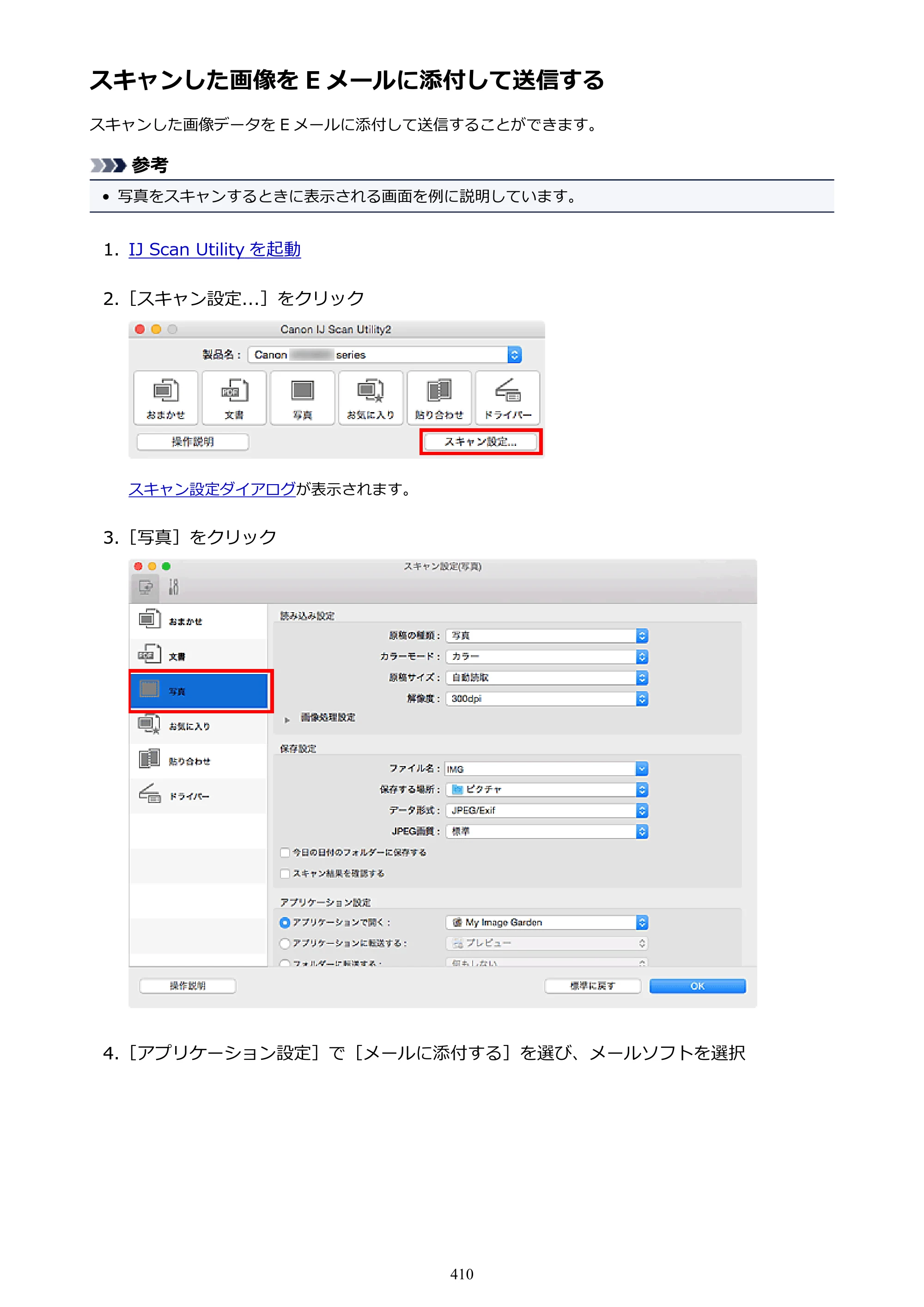Click ファイル名 IMG input field
The height and width of the screenshot is (1307, 924).
540,769
